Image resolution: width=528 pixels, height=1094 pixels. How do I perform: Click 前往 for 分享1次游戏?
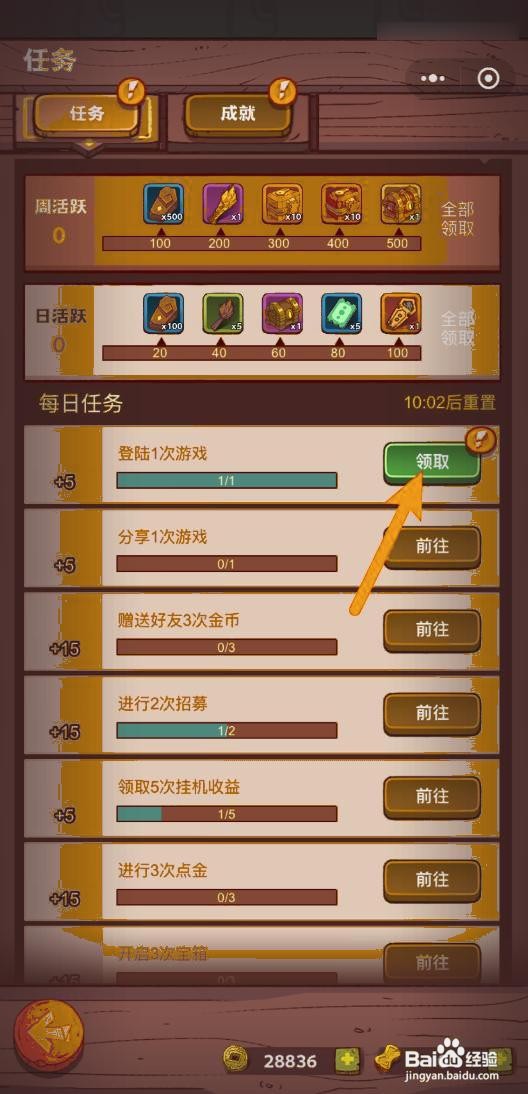click(432, 547)
